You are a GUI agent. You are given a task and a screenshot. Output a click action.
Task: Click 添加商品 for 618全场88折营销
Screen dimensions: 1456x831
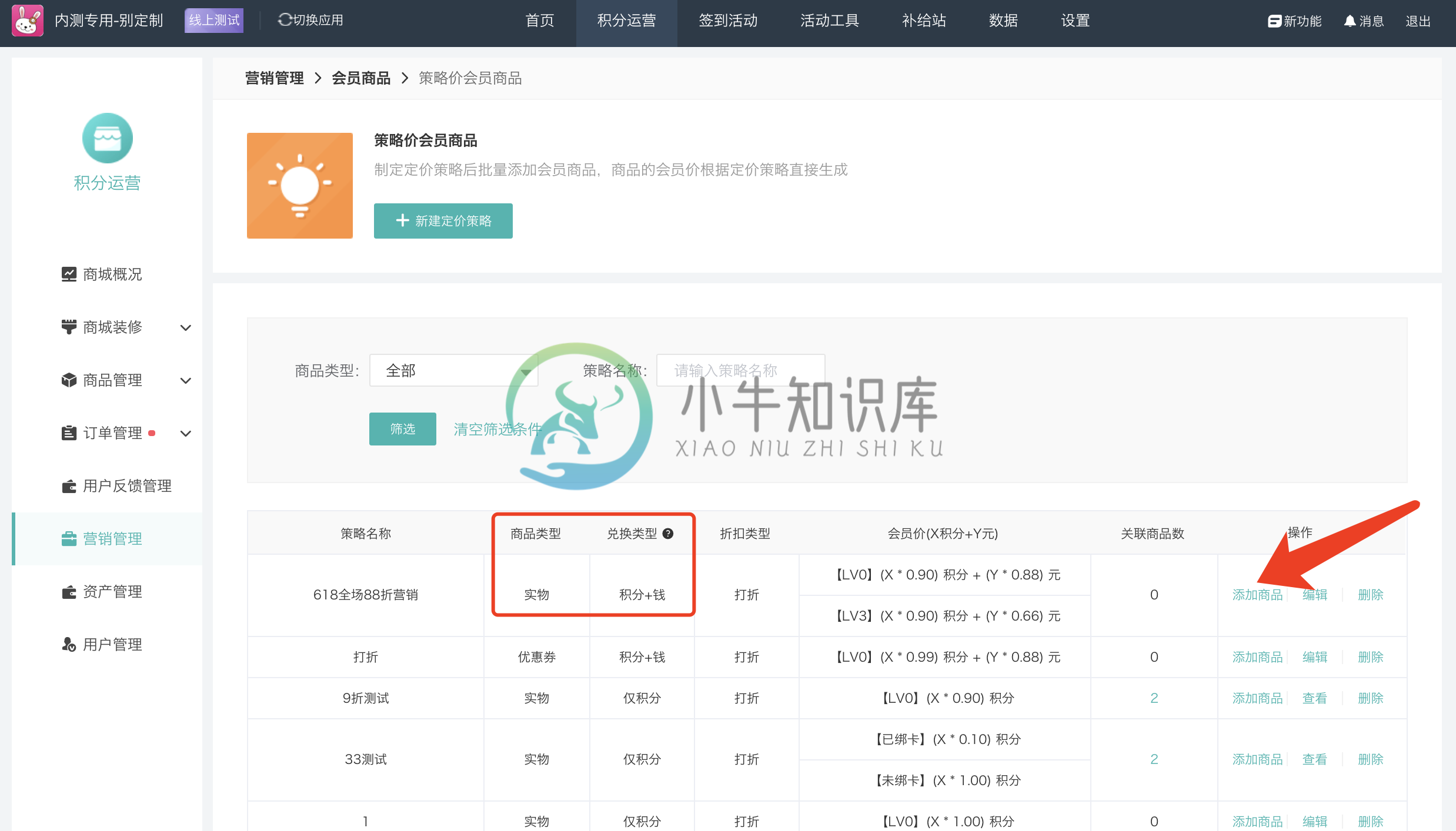(1257, 595)
